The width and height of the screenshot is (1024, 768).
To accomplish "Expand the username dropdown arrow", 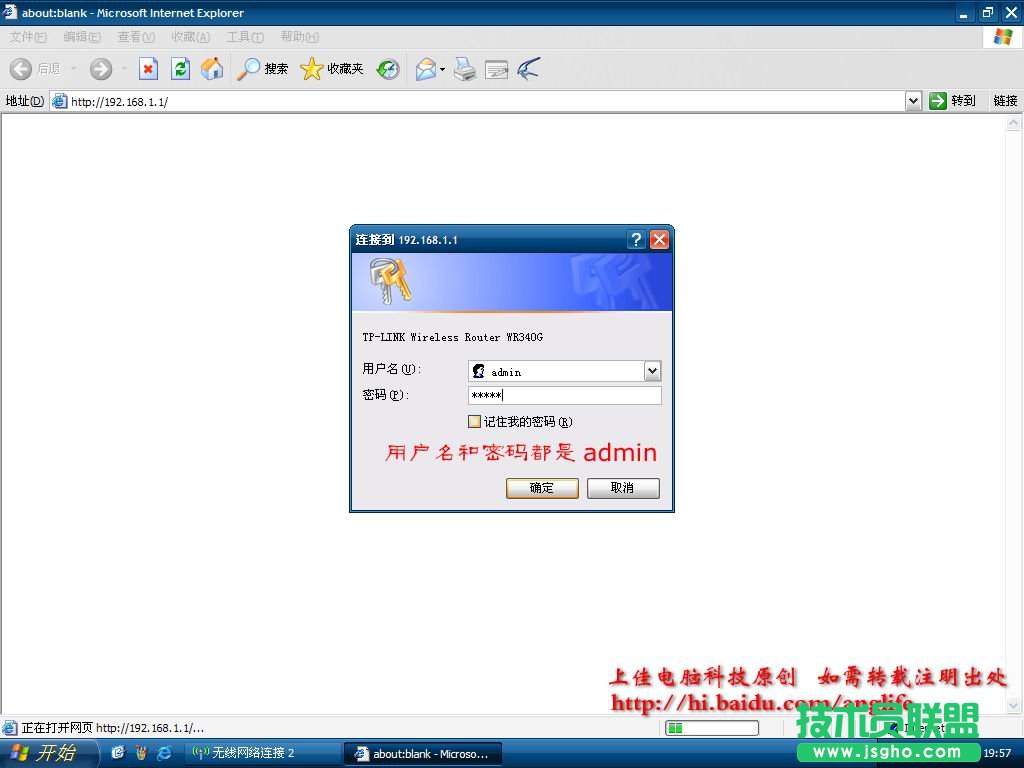I will tap(652, 371).
